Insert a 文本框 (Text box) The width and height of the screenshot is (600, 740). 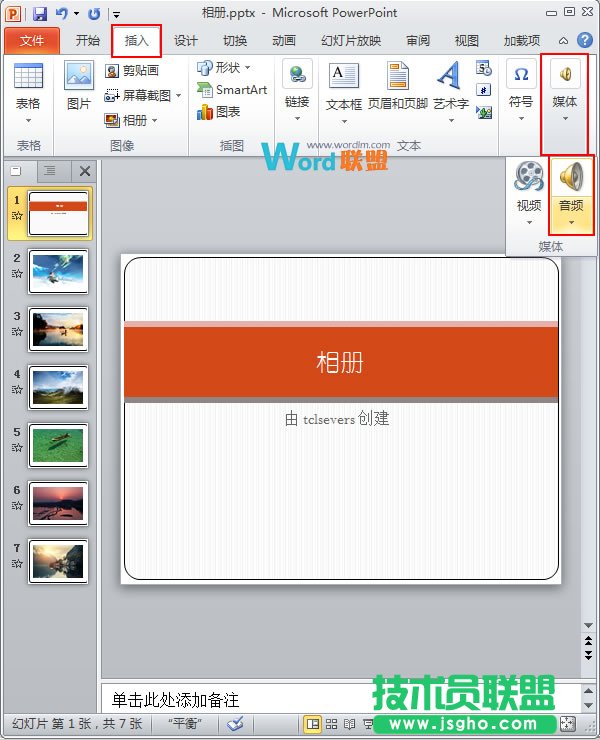point(344,78)
